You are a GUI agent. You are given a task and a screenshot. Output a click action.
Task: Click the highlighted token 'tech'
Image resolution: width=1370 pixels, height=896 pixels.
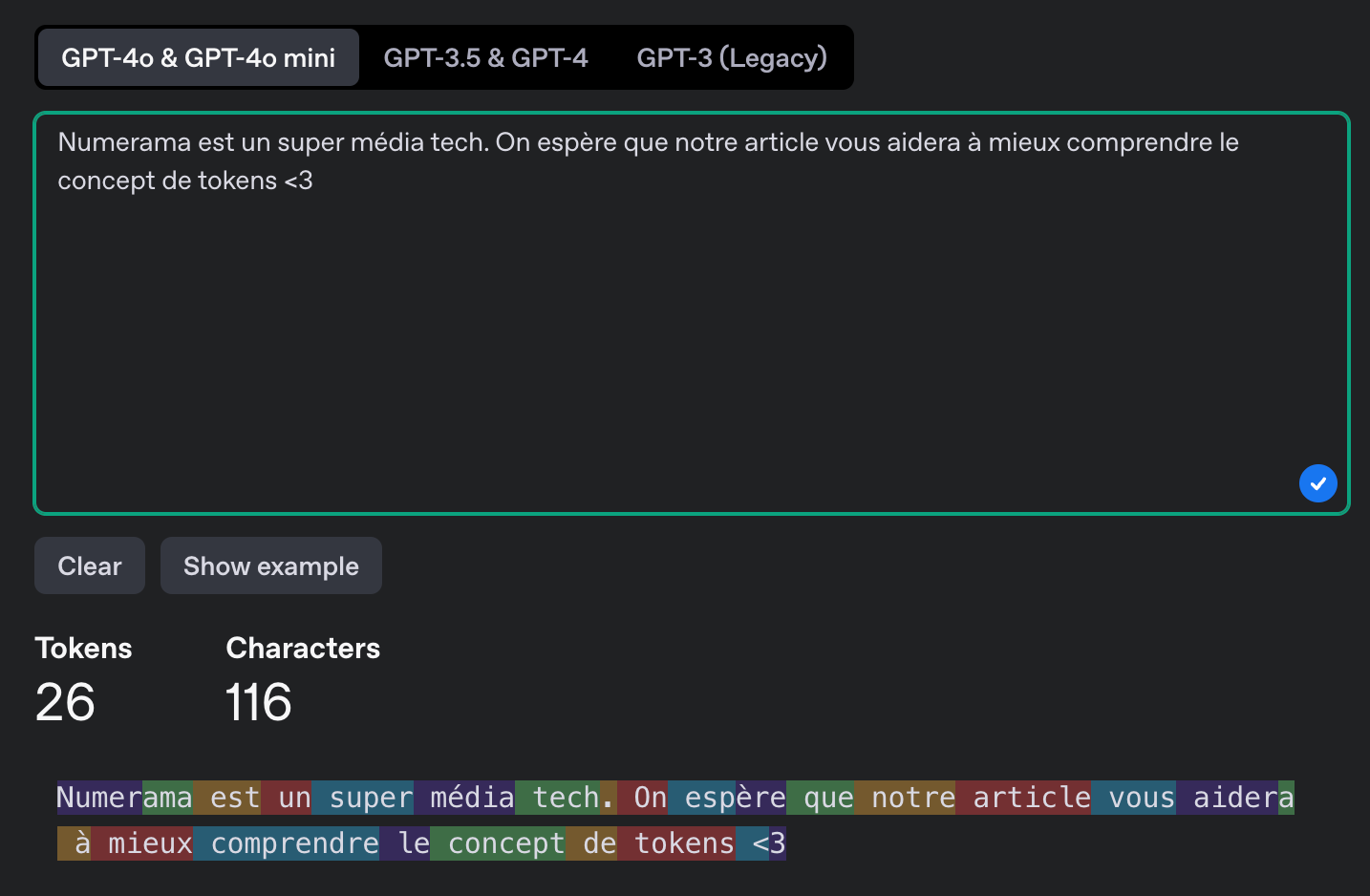tap(557, 798)
